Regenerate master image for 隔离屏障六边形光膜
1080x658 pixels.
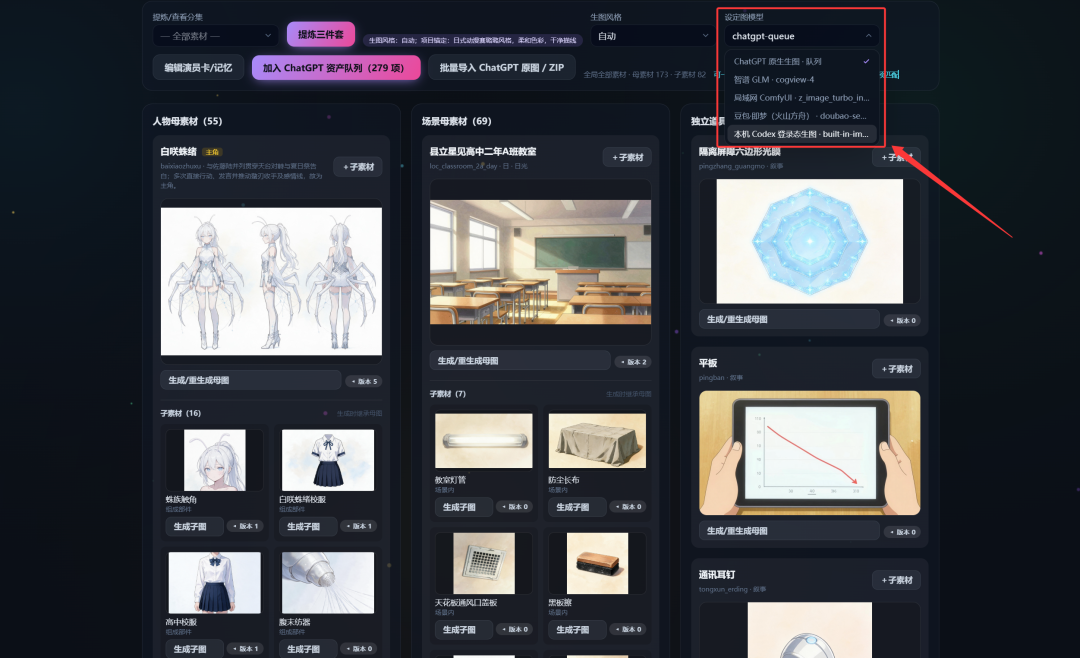(x=789, y=320)
